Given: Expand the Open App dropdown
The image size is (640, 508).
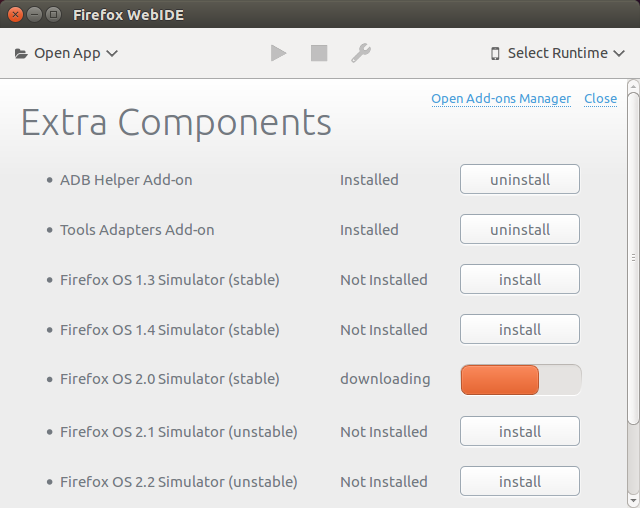Looking at the screenshot, I should pyautogui.click(x=66, y=53).
